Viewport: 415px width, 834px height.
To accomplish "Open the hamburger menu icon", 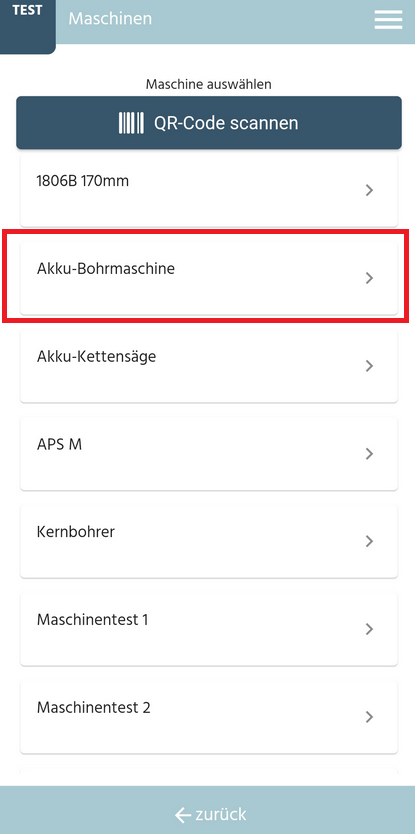I will point(388,19).
